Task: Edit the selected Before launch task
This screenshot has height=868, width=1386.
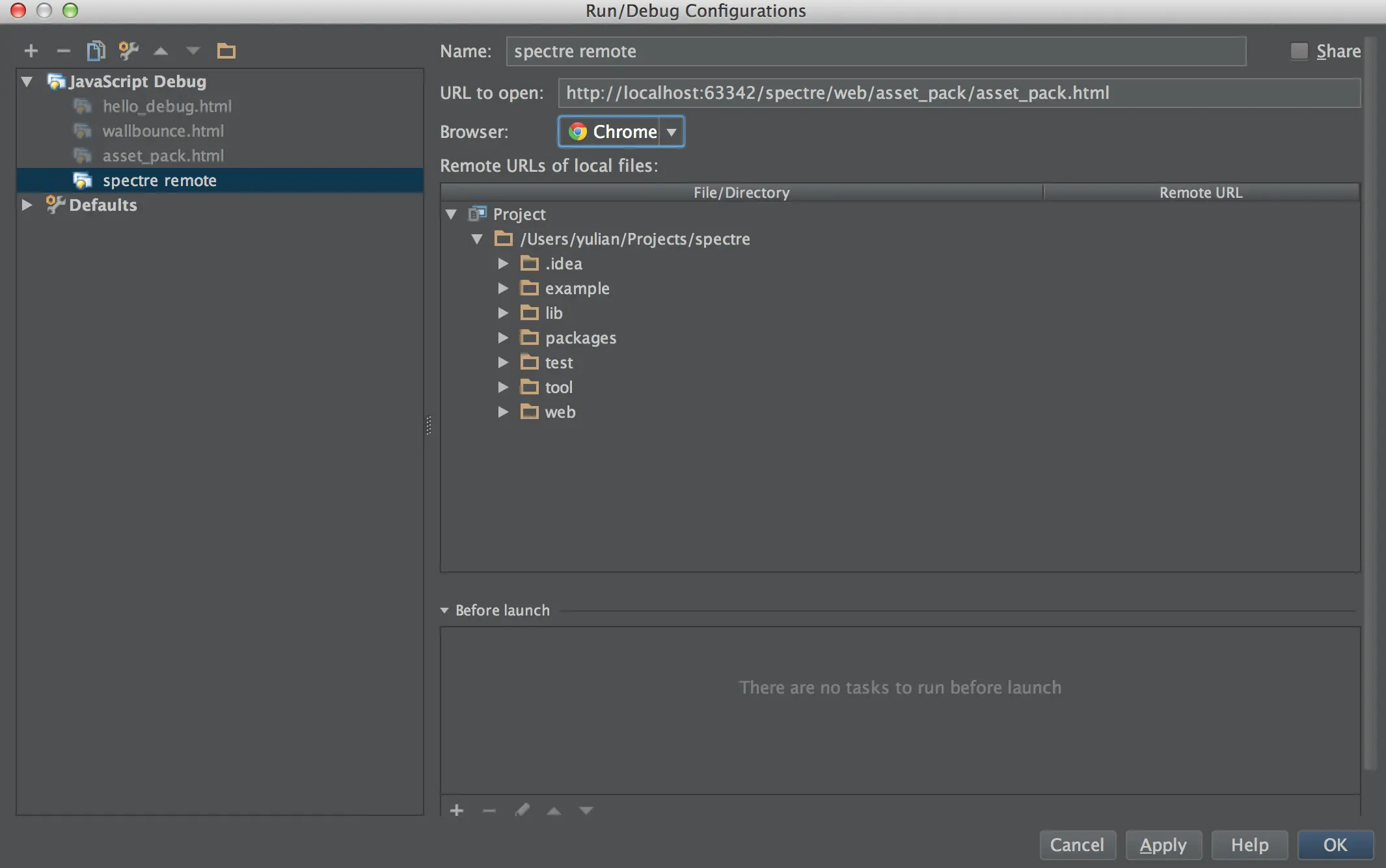Action: click(522, 811)
